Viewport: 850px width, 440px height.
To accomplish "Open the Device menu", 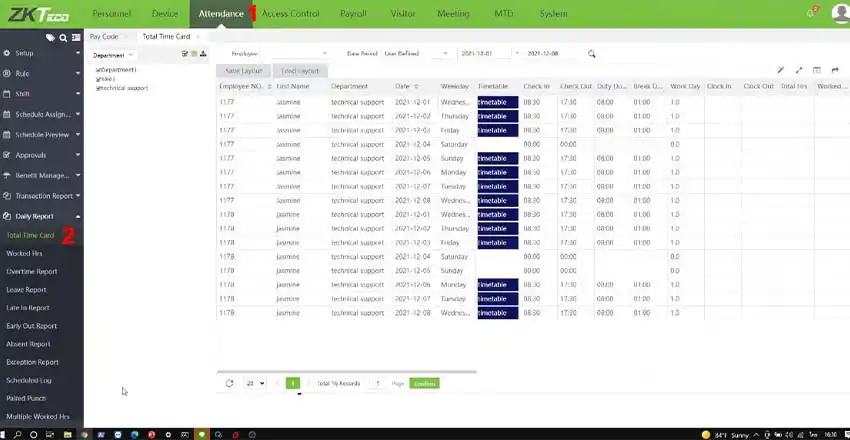I will click(x=165, y=14).
